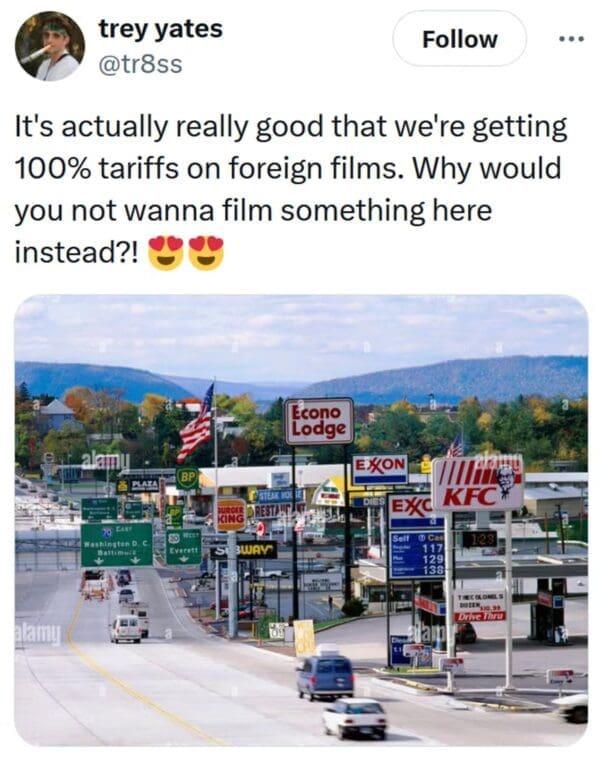
Task: Click the green Everett highway sign
Action: click(183, 547)
